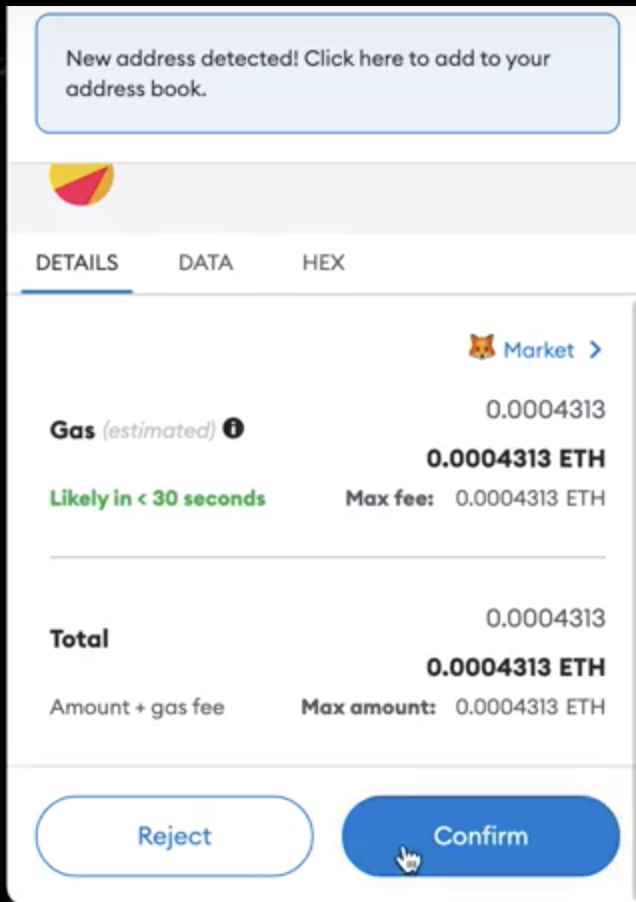Click the Max fee value
This screenshot has height=902, width=636.
530,497
